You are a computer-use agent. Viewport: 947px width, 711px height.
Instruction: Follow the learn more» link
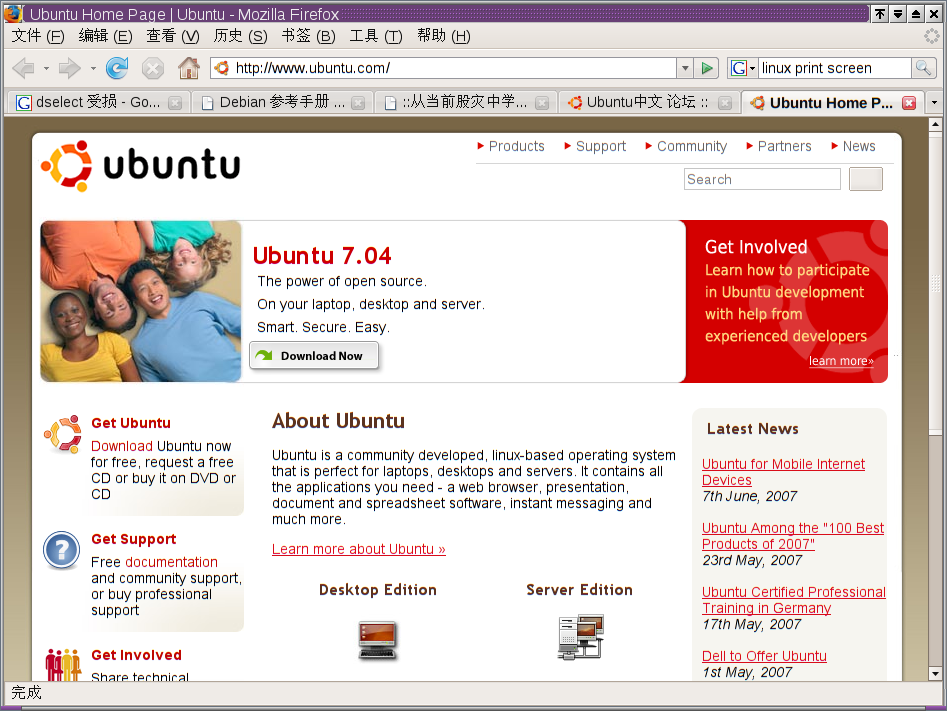coord(841,361)
